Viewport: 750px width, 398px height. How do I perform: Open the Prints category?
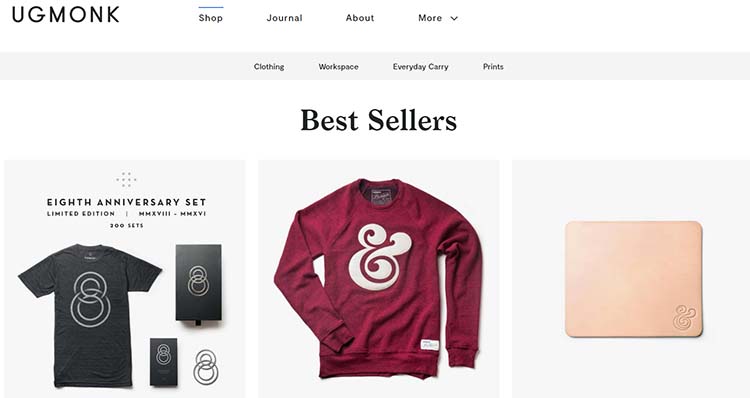(x=493, y=66)
